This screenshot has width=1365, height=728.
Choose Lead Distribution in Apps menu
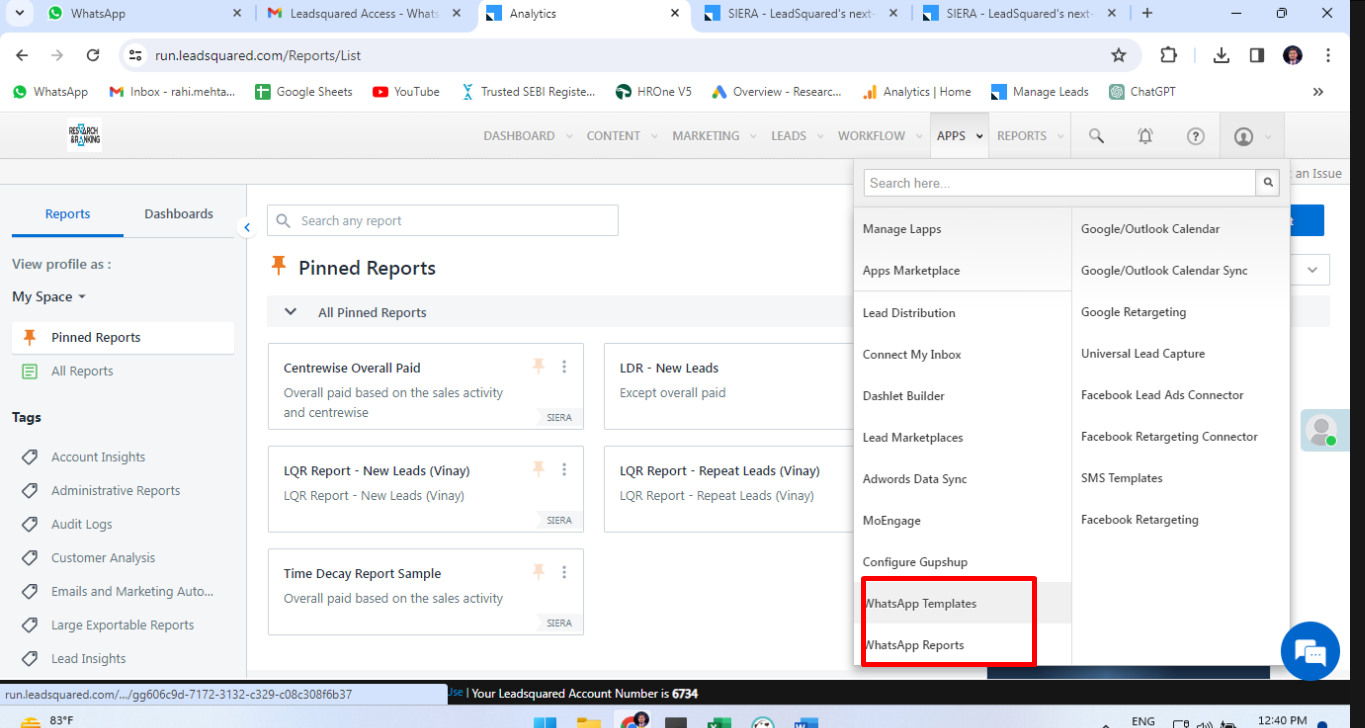(909, 313)
